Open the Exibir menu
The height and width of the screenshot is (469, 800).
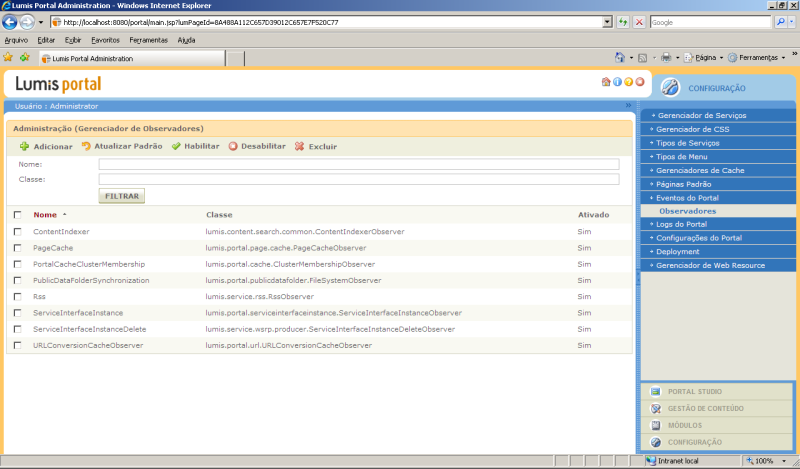[72, 40]
